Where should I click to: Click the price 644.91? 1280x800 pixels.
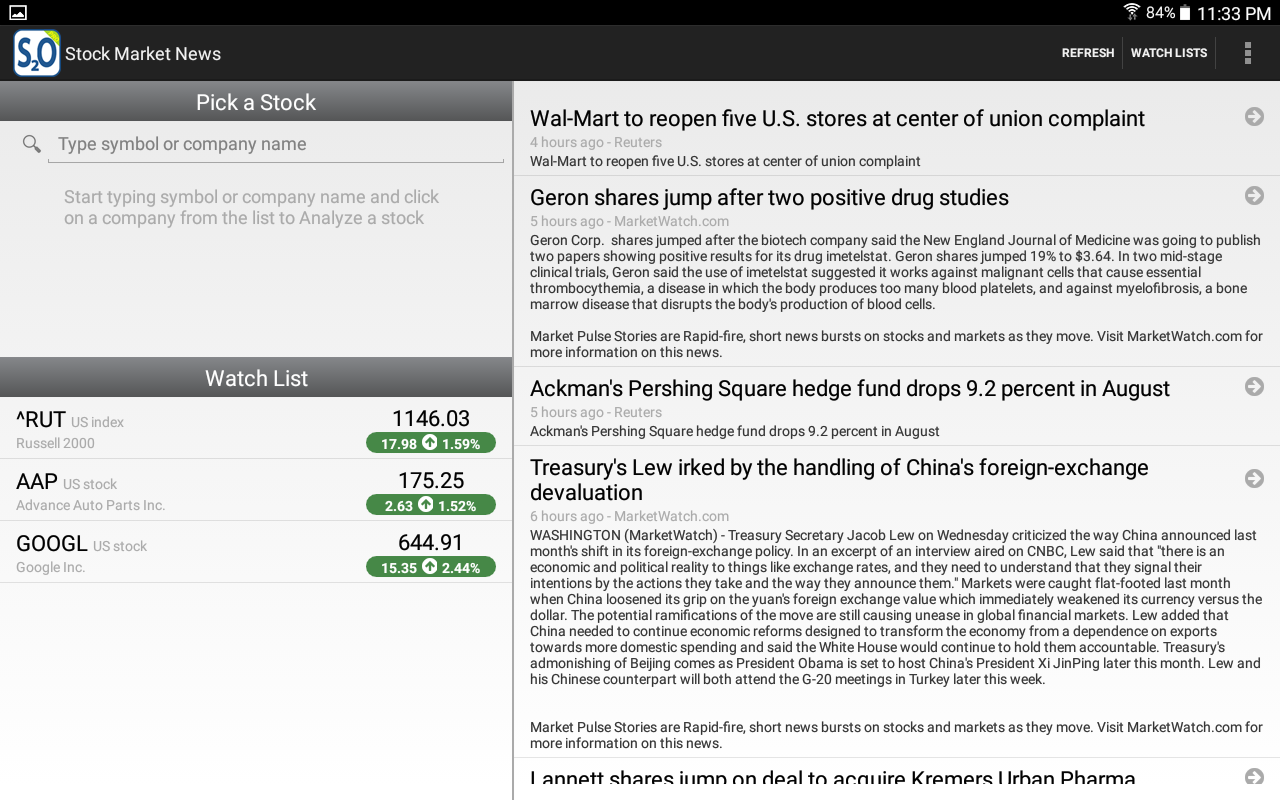click(x=431, y=542)
